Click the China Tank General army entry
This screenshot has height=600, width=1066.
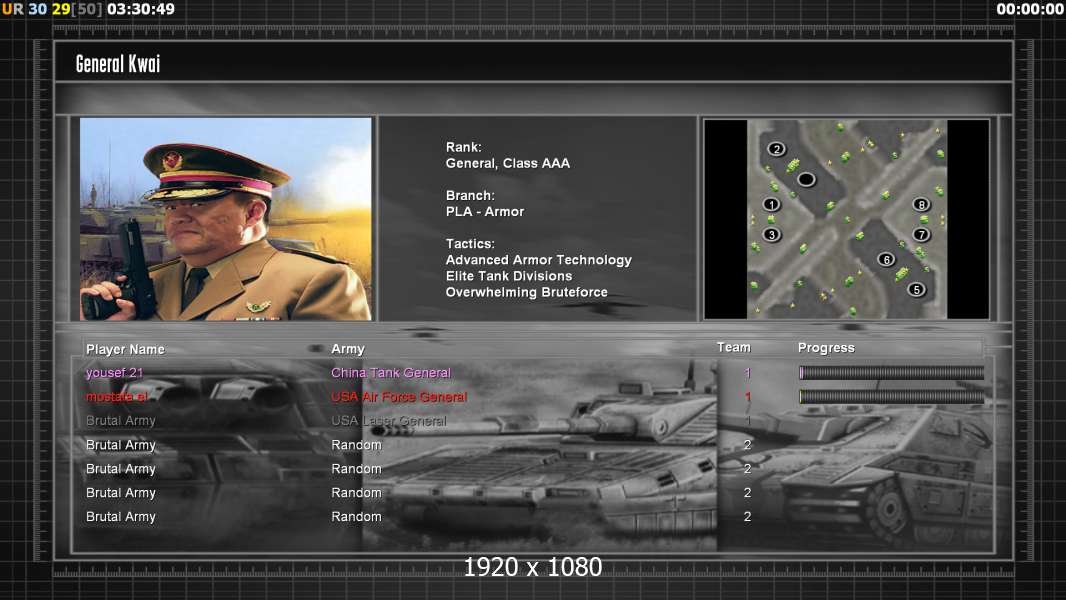391,373
